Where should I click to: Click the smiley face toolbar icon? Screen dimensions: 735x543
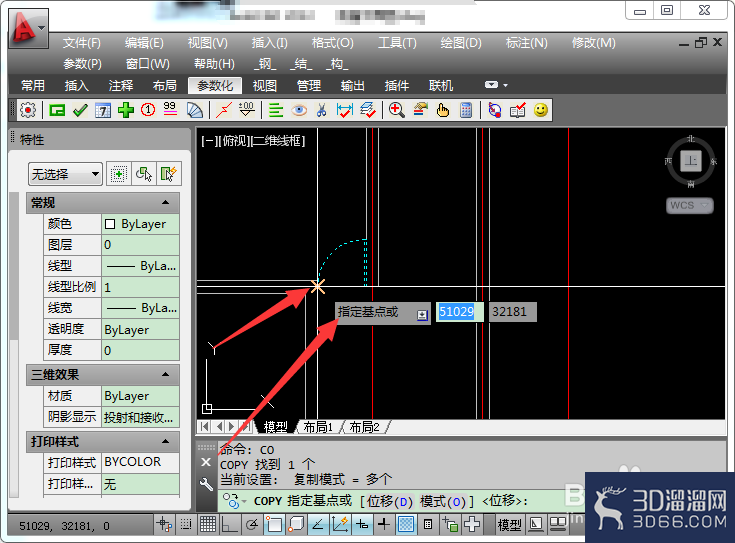click(541, 111)
